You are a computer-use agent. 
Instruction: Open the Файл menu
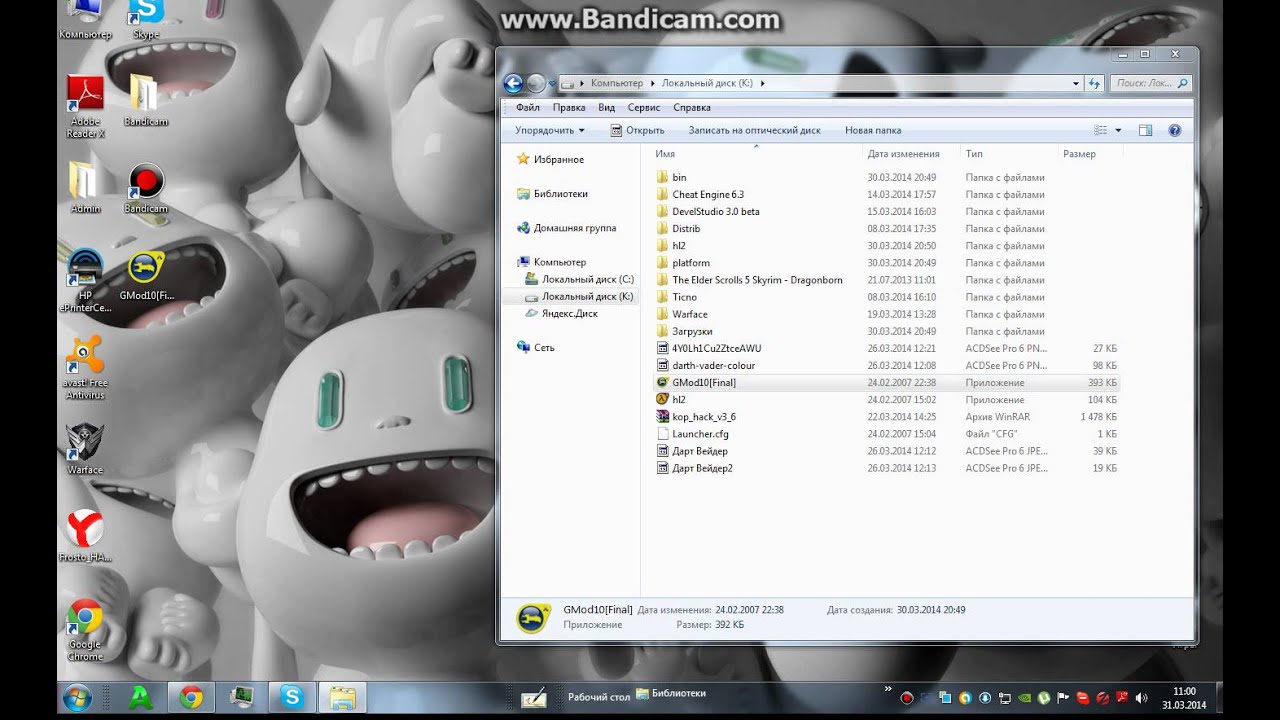tap(528, 107)
